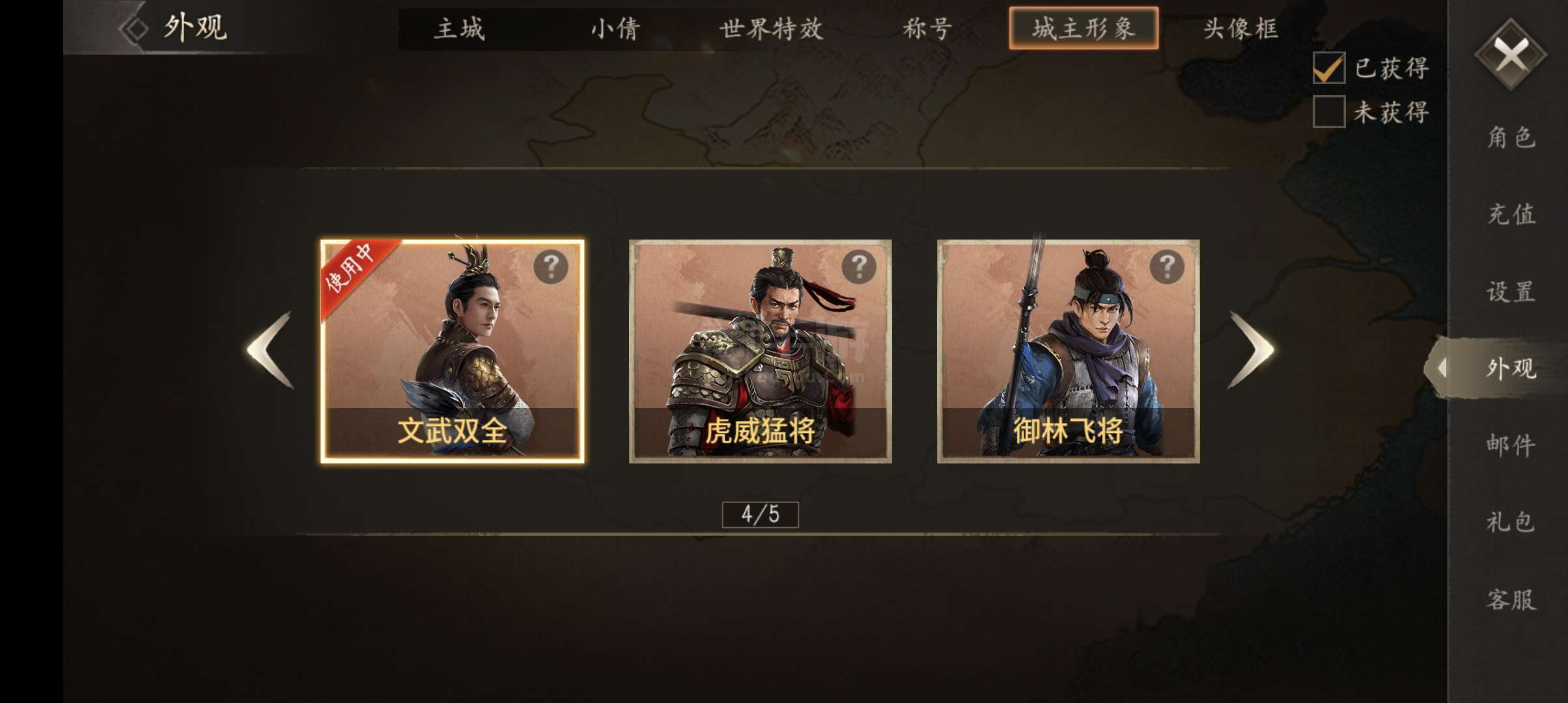Open 设置 in the side menu
Screen dimensions: 1568x703
(1511, 292)
